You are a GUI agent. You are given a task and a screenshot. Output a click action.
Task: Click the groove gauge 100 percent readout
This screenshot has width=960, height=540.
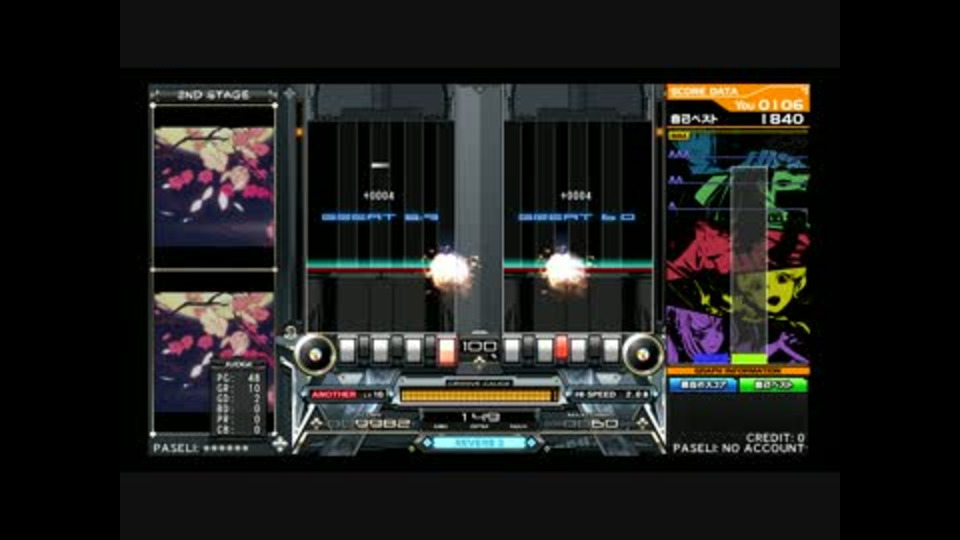pyautogui.click(x=479, y=347)
